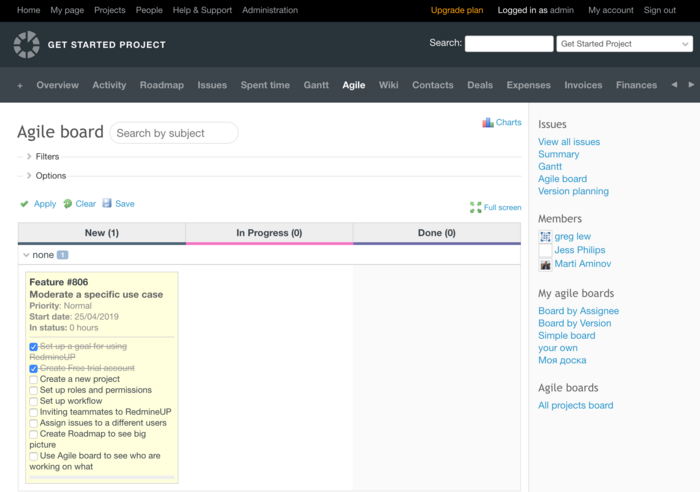This screenshot has width=700, height=492.
Task: Click the green Apply checkmark icon
Action: [24, 204]
